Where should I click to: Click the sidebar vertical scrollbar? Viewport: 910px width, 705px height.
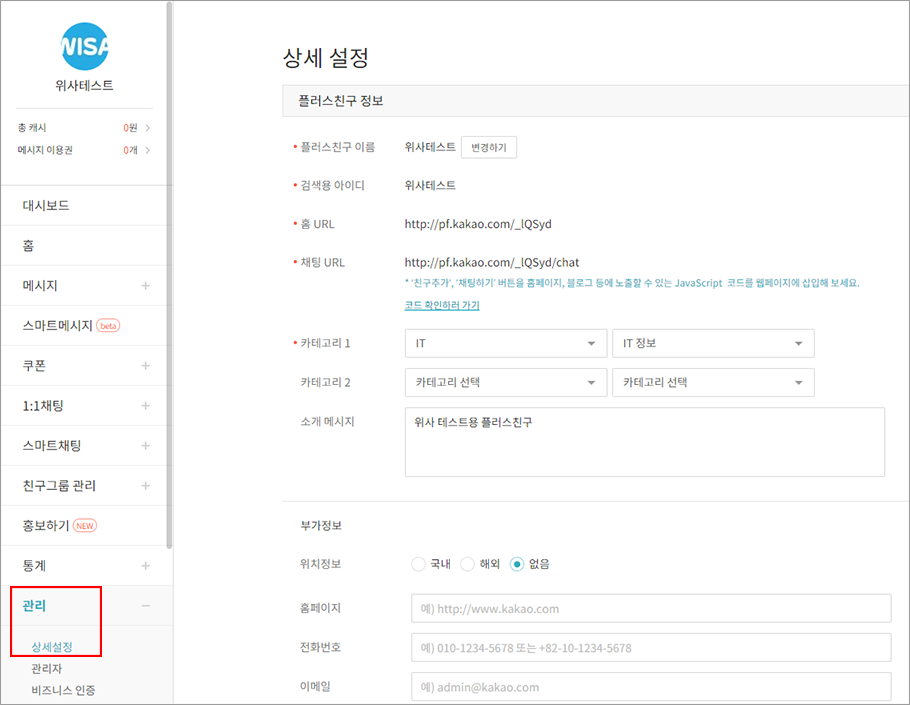(169, 276)
